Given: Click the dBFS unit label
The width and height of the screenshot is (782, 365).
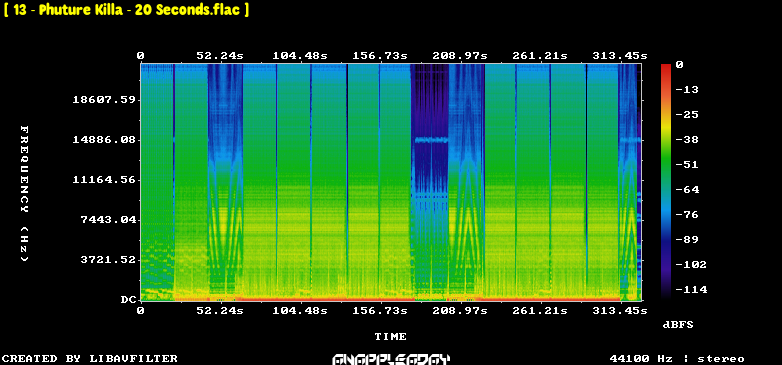Looking at the screenshot, I should pyautogui.click(x=678, y=325).
